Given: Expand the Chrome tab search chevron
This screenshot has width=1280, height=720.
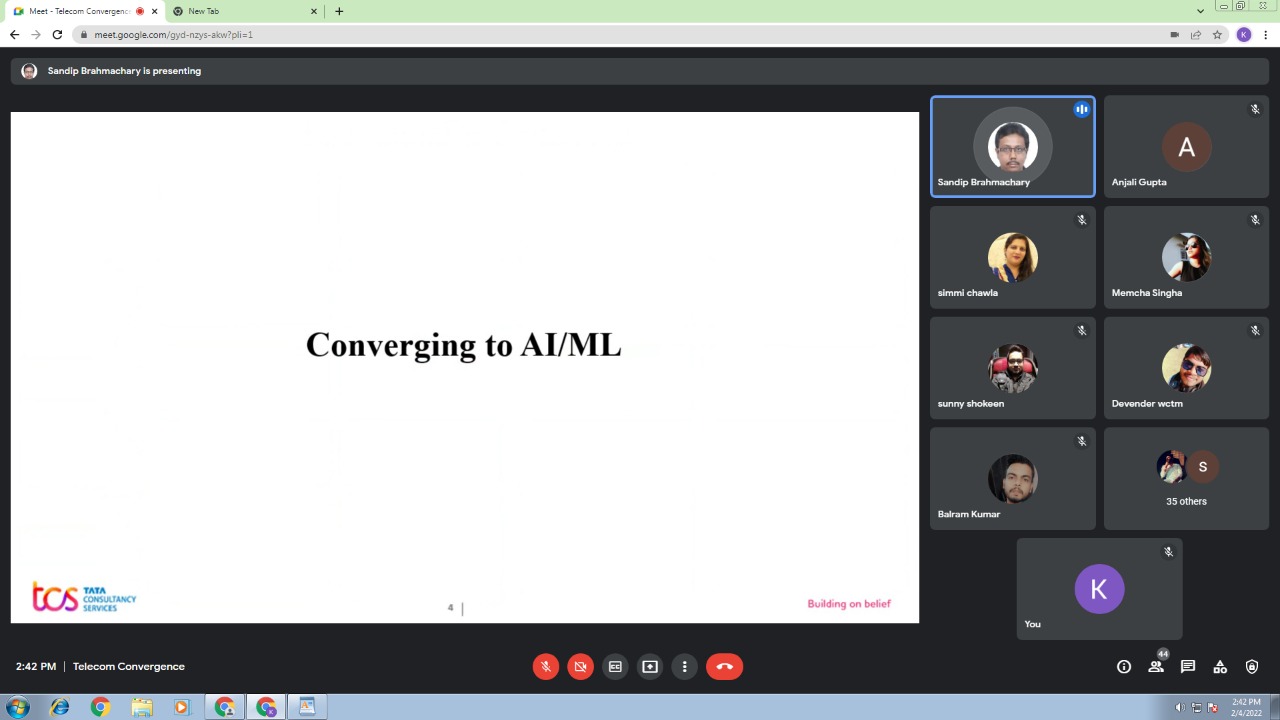Looking at the screenshot, I should click(1200, 11).
